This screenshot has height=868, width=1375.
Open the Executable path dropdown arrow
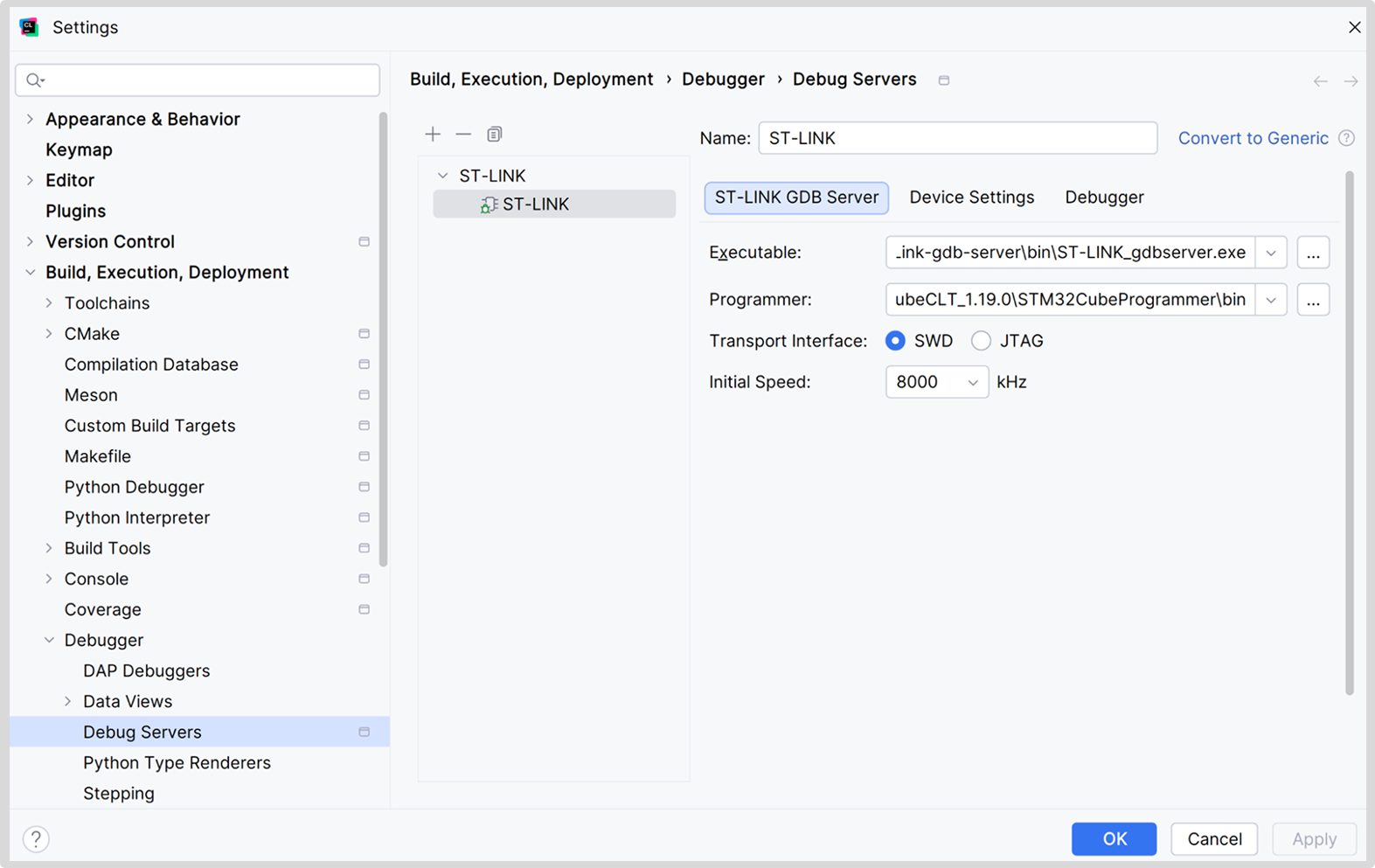point(1271,253)
